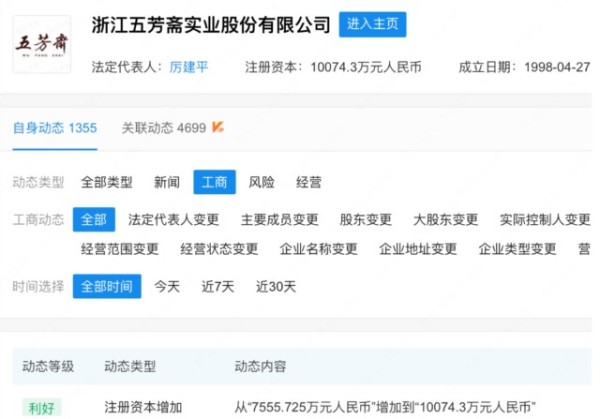Switch to 自身动态 1355 tab
Image resolution: width=600 pixels, height=419 pixels.
pyautogui.click(x=55, y=128)
